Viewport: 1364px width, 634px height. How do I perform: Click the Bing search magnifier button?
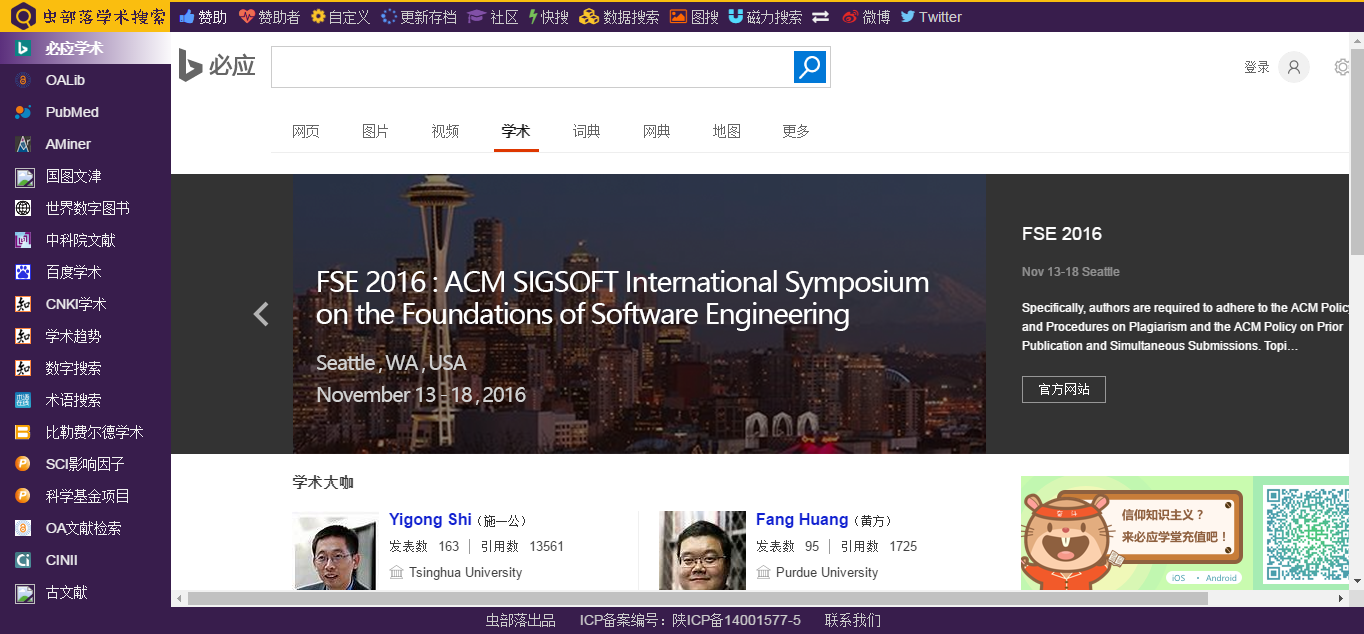tap(810, 67)
